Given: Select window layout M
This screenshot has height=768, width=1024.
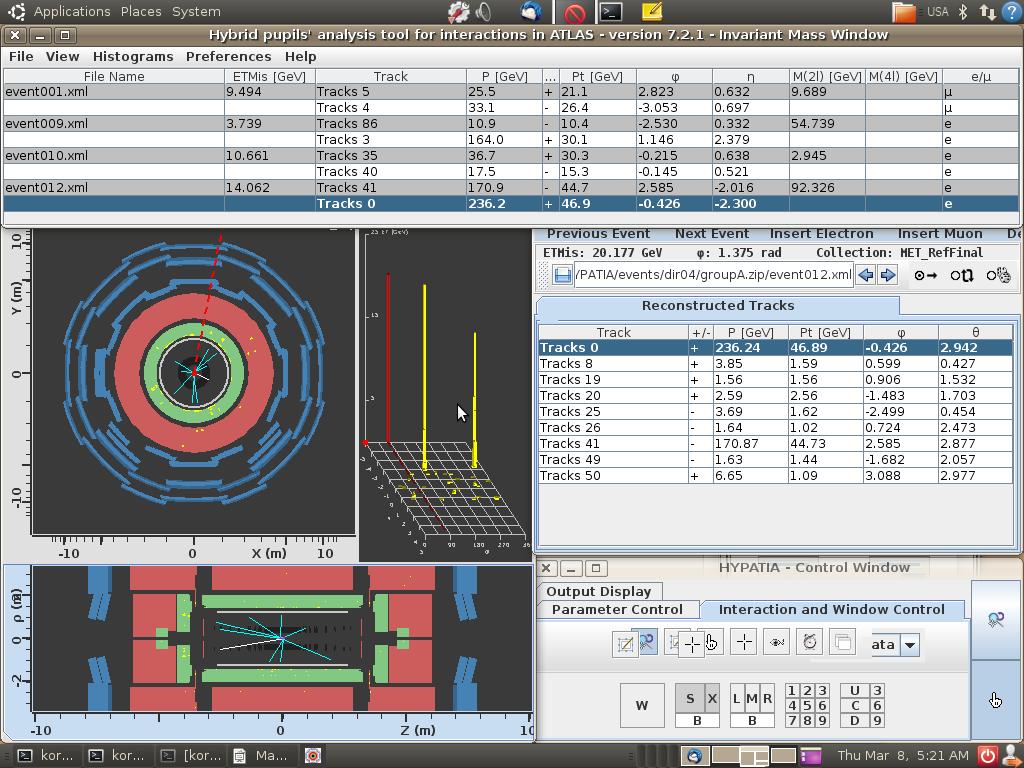Looking at the screenshot, I should [x=752, y=699].
